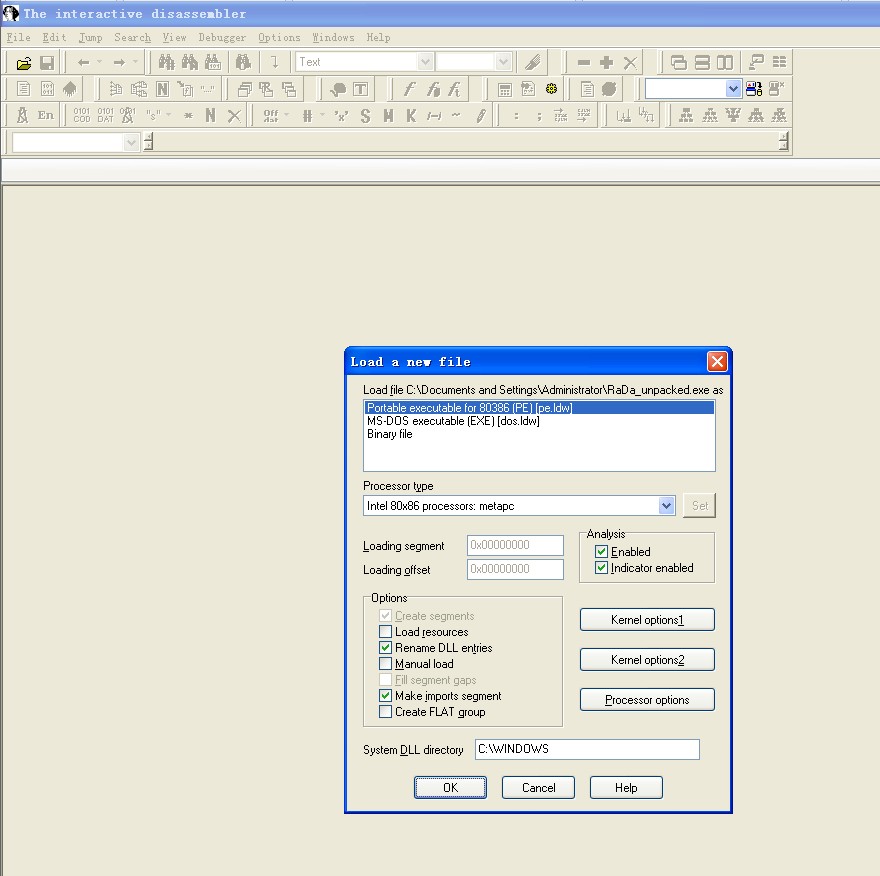Click the K stack variable toolbar icon

(x=411, y=116)
